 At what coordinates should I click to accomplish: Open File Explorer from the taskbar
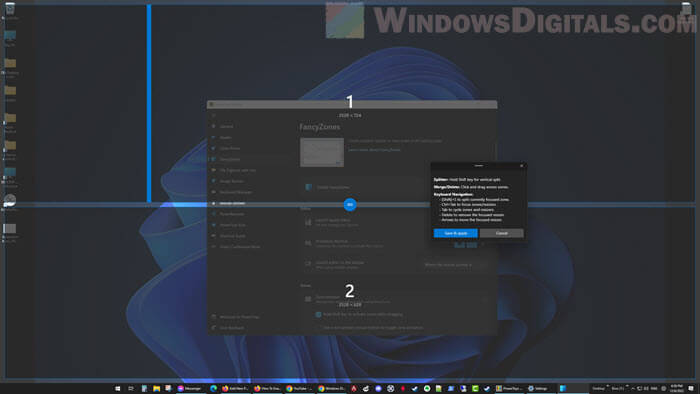[x=156, y=389]
